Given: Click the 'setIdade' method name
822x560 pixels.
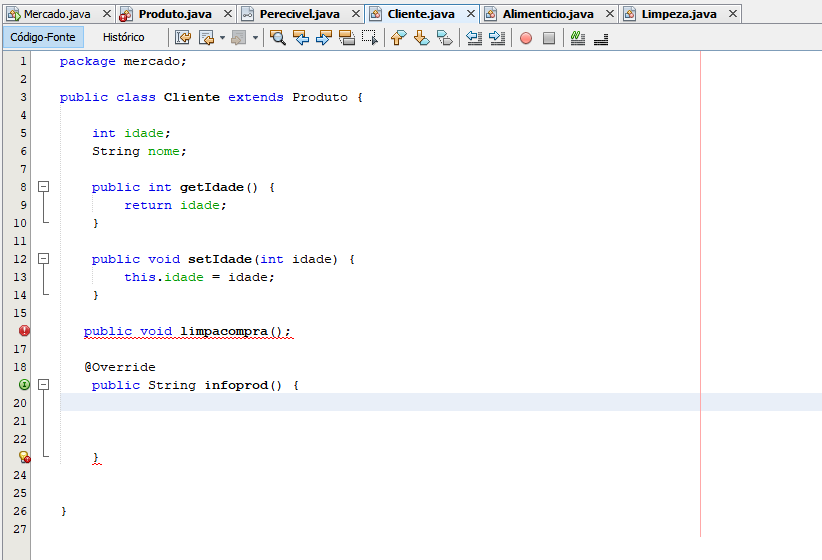Looking at the screenshot, I should click(x=220, y=259).
